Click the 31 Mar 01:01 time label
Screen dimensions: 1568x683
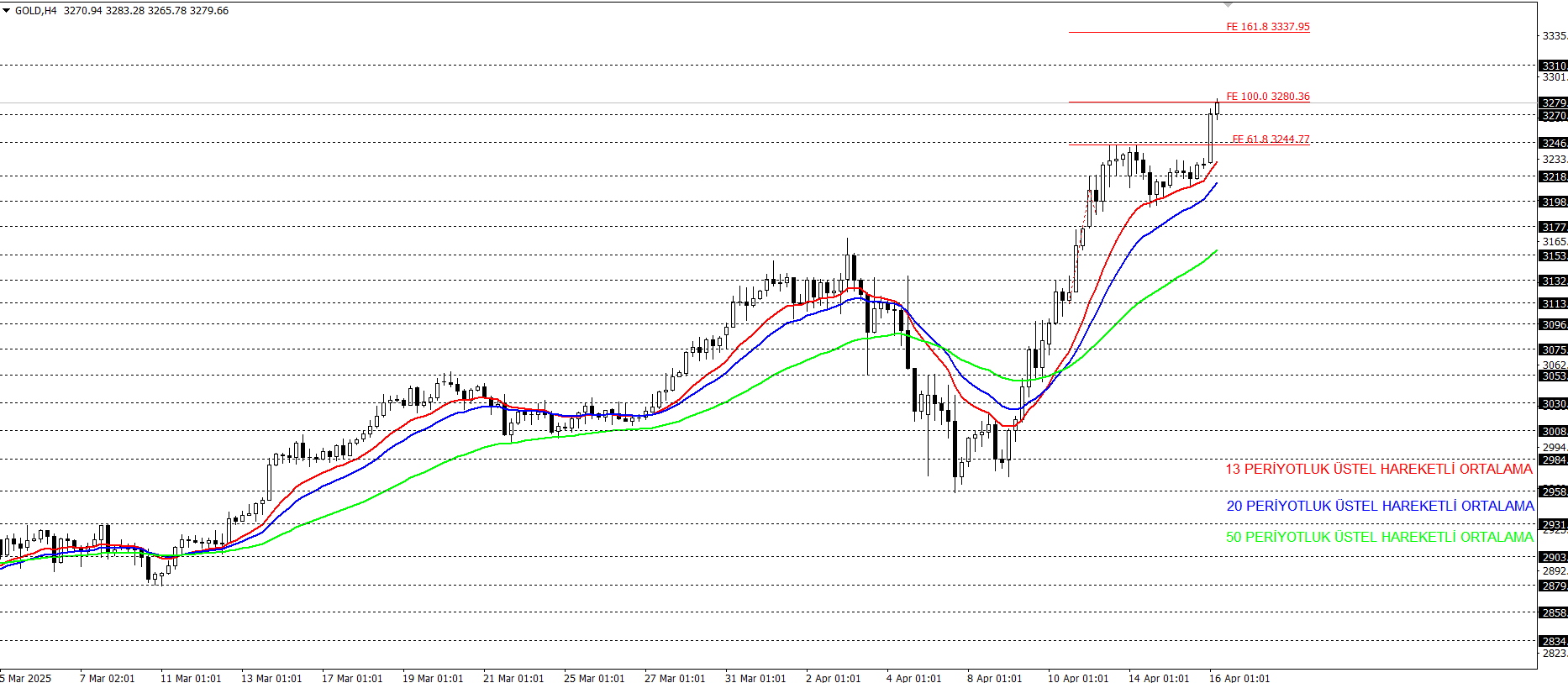755,678
